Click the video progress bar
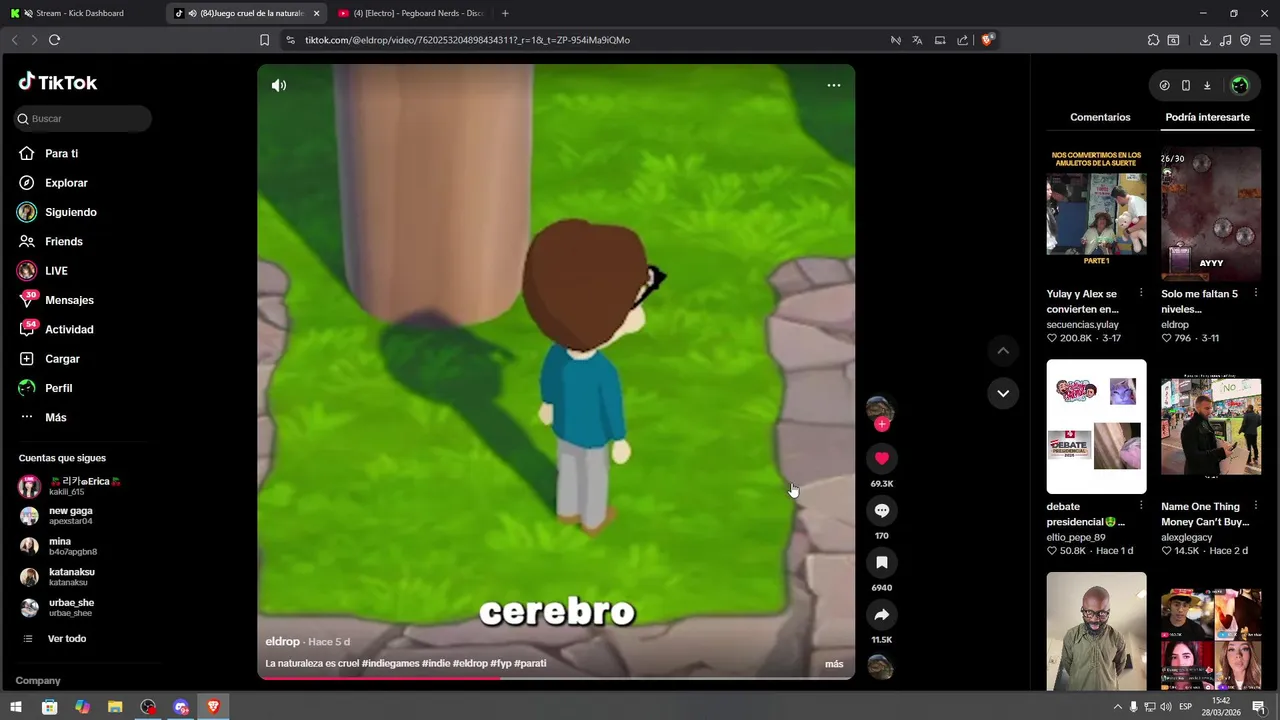The height and width of the screenshot is (720, 1280). pyautogui.click(x=556, y=678)
